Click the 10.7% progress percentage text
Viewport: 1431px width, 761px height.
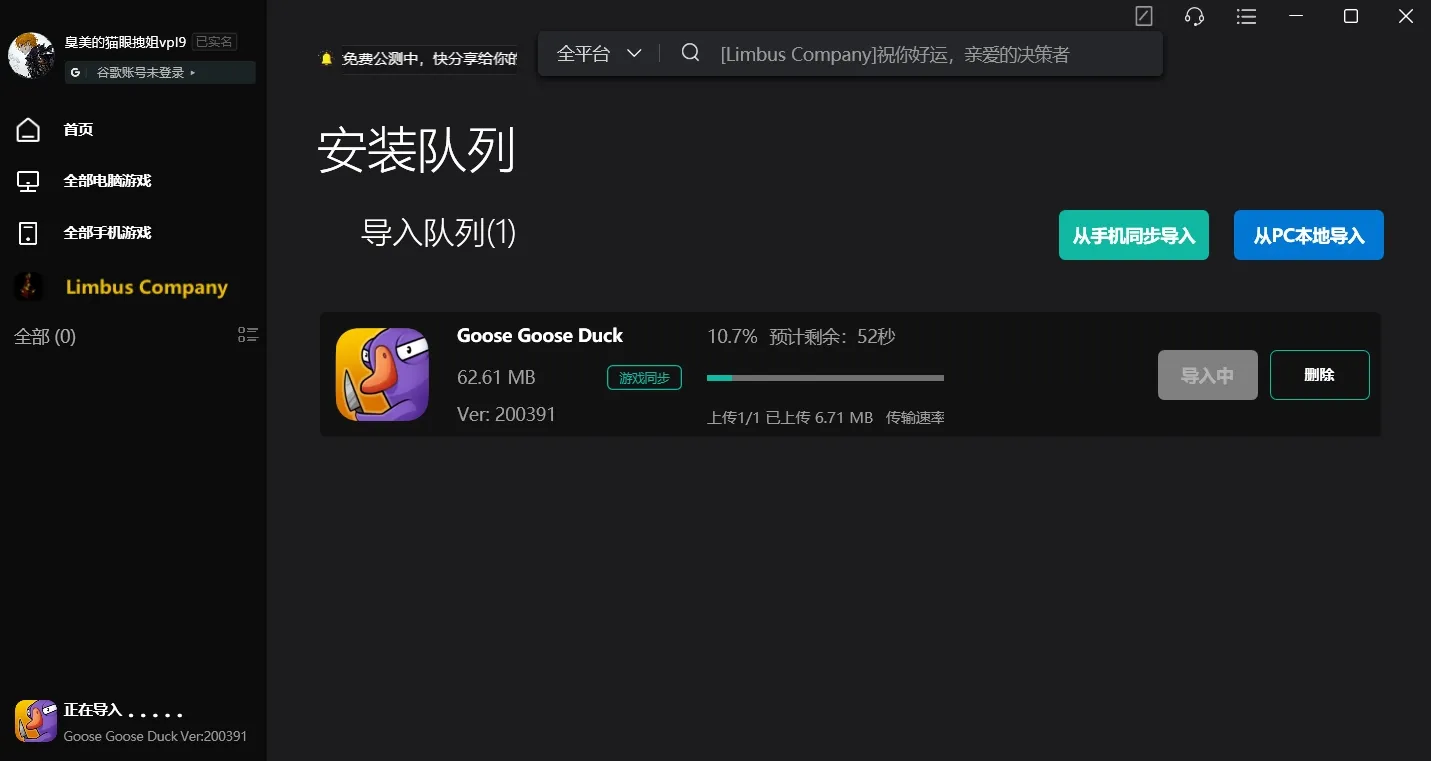(732, 337)
